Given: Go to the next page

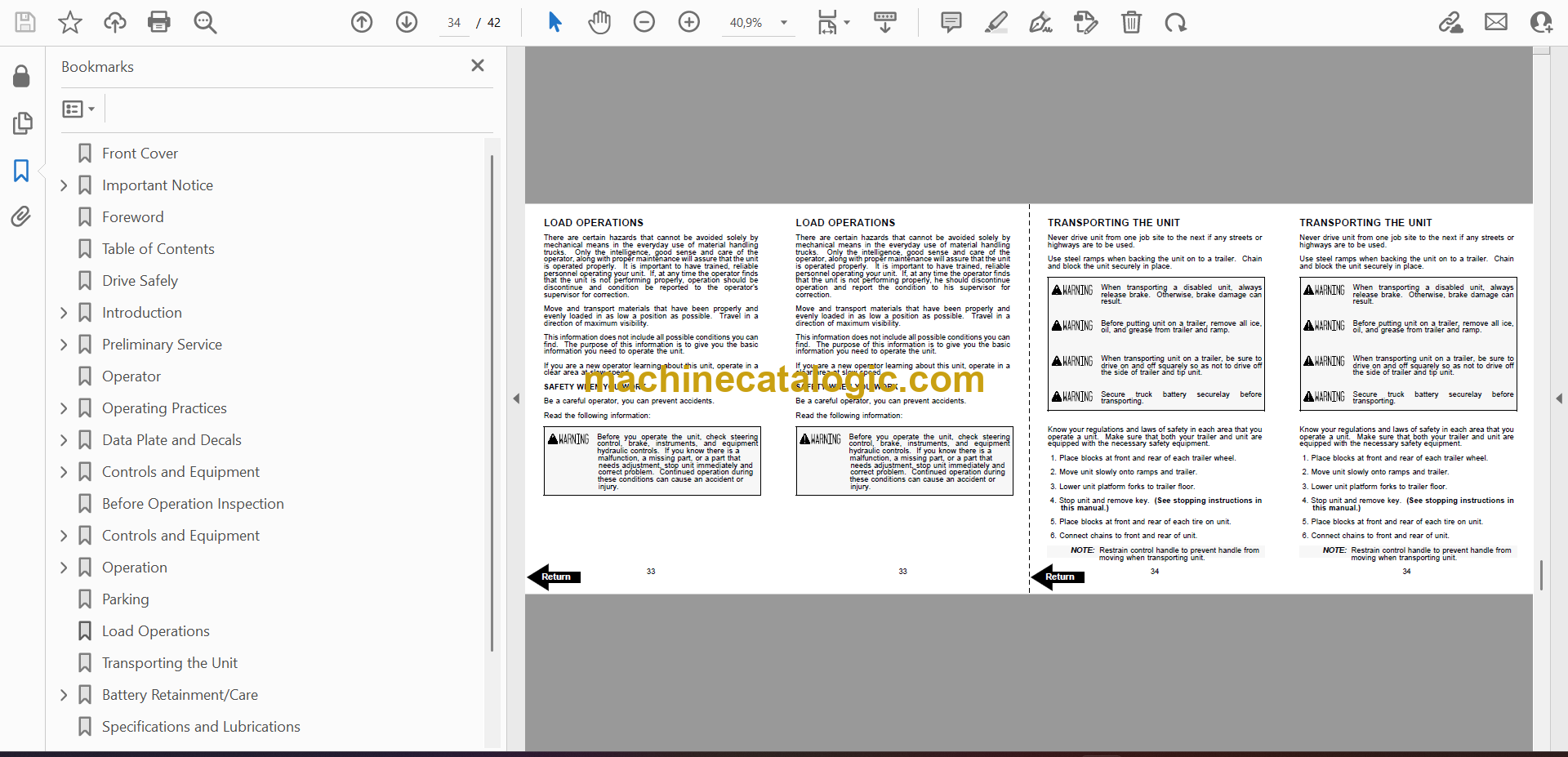Looking at the screenshot, I should pyautogui.click(x=407, y=22).
